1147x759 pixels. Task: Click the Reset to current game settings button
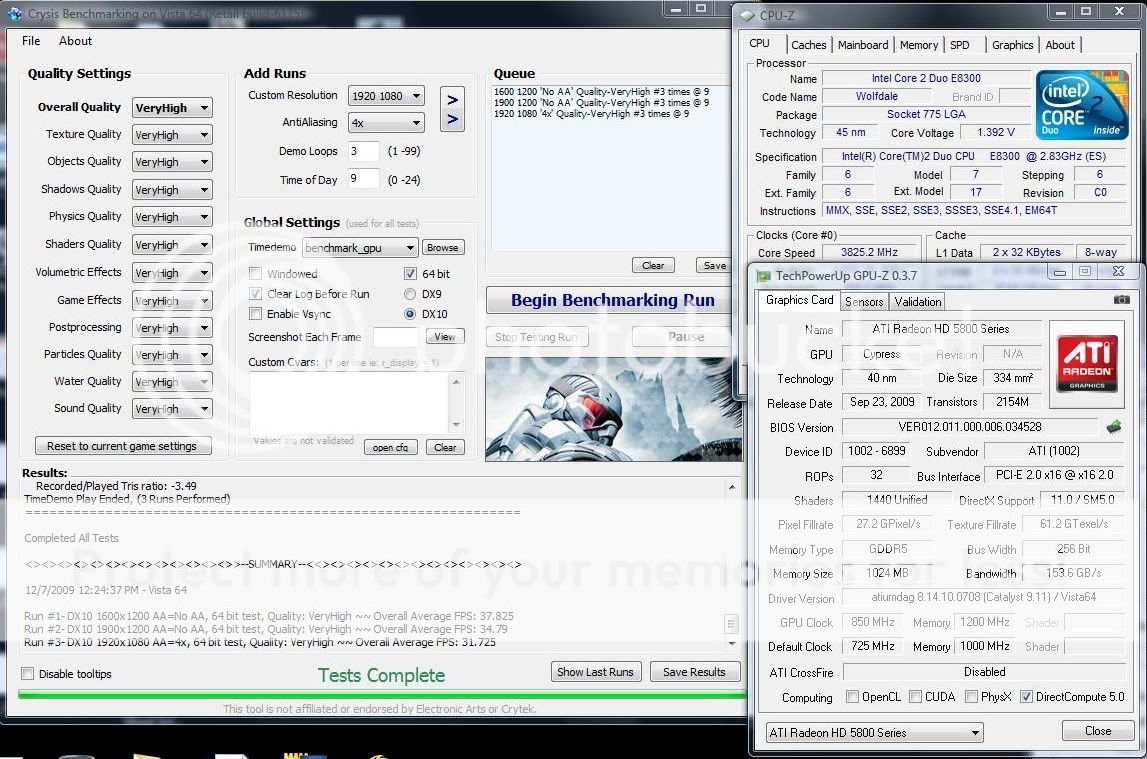[x=122, y=445]
